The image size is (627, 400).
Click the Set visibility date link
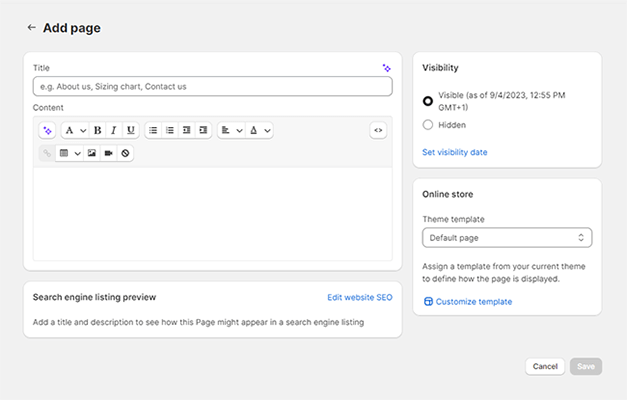455,152
